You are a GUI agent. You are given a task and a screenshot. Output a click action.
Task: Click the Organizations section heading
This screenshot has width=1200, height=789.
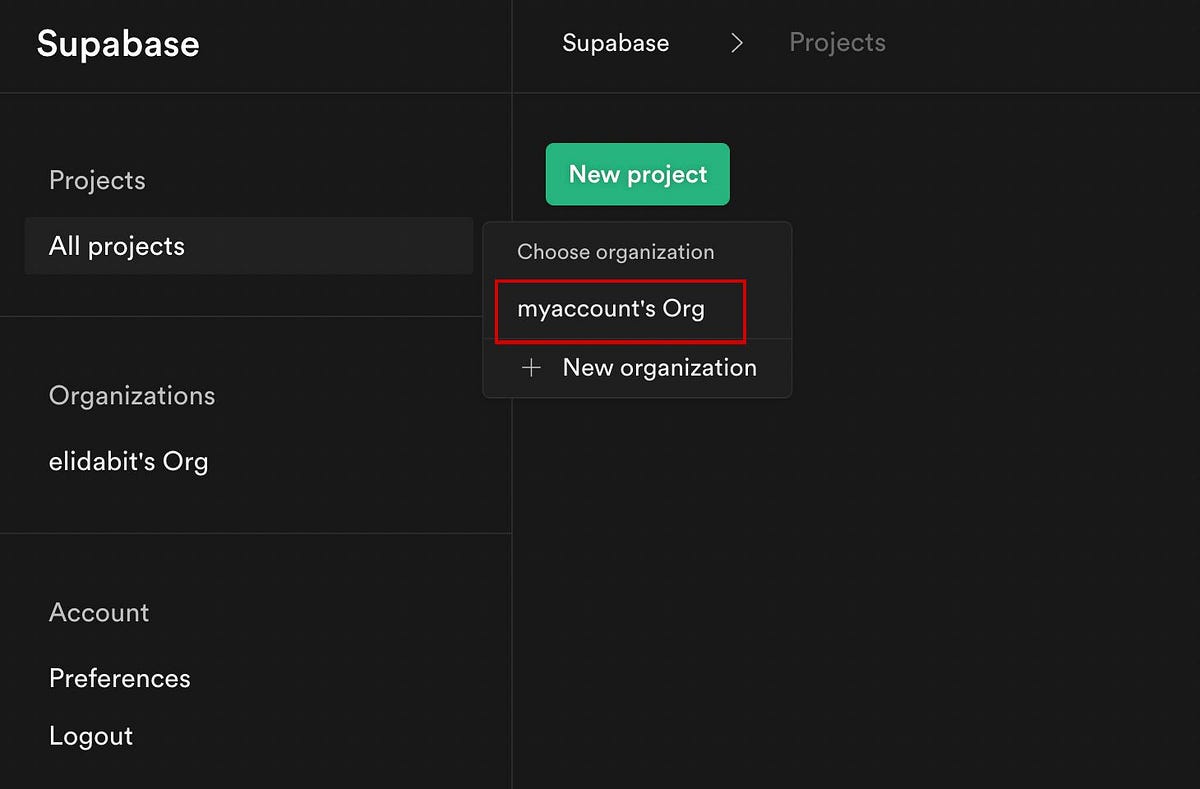[x=132, y=396]
